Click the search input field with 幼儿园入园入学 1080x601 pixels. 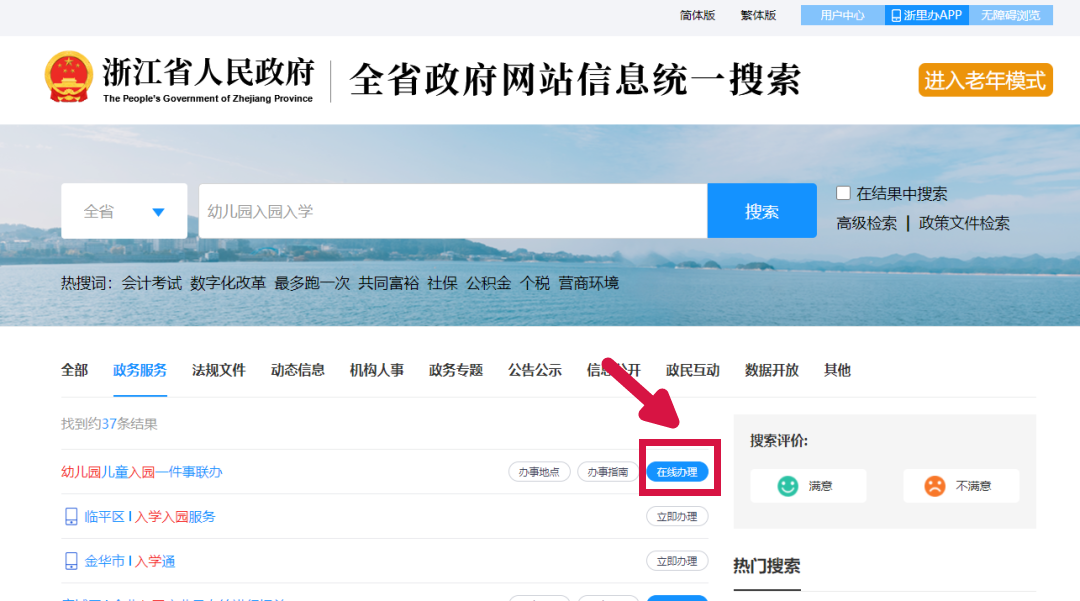coord(453,211)
